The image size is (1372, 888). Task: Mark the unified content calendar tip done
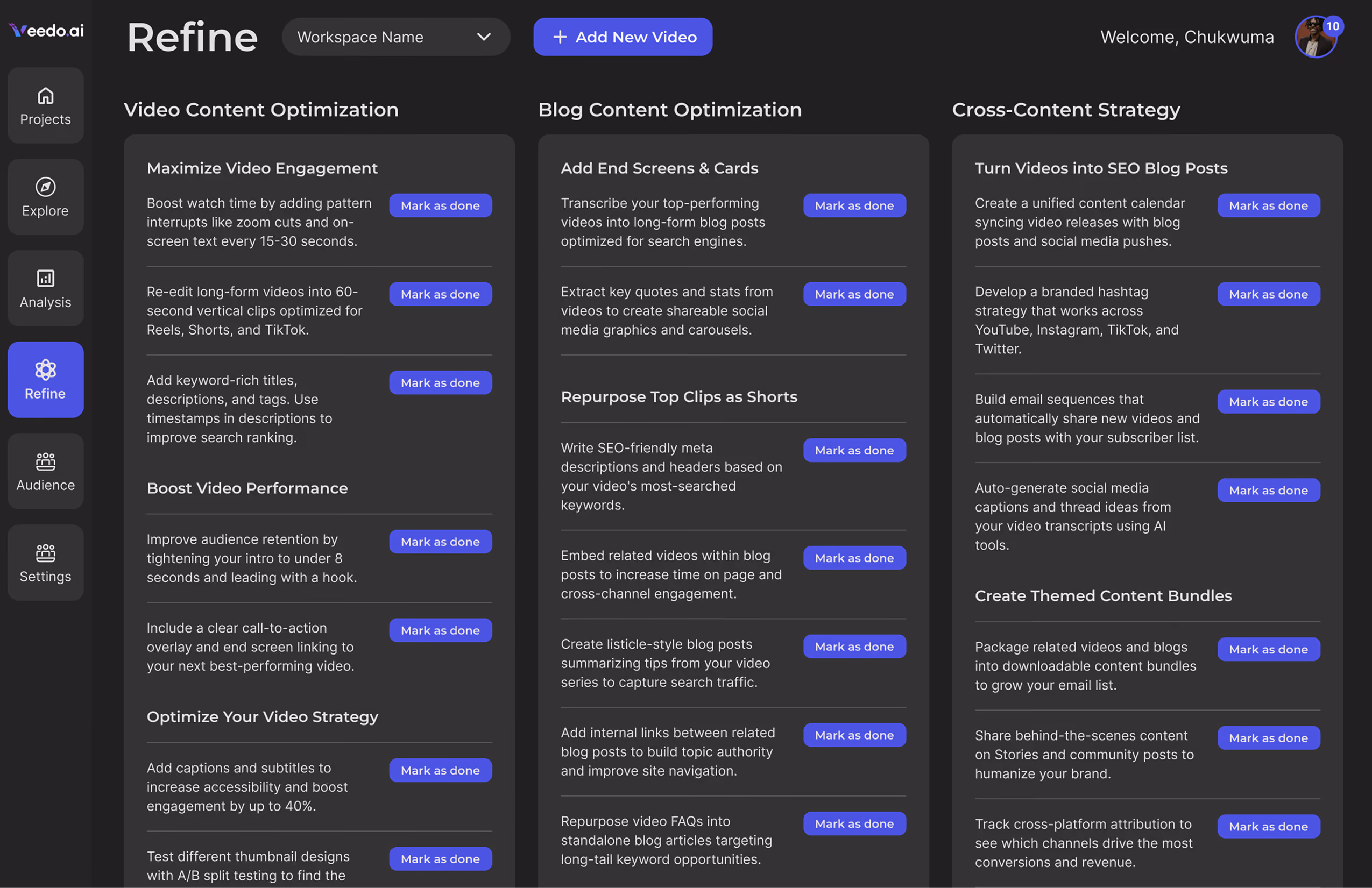(x=1268, y=205)
